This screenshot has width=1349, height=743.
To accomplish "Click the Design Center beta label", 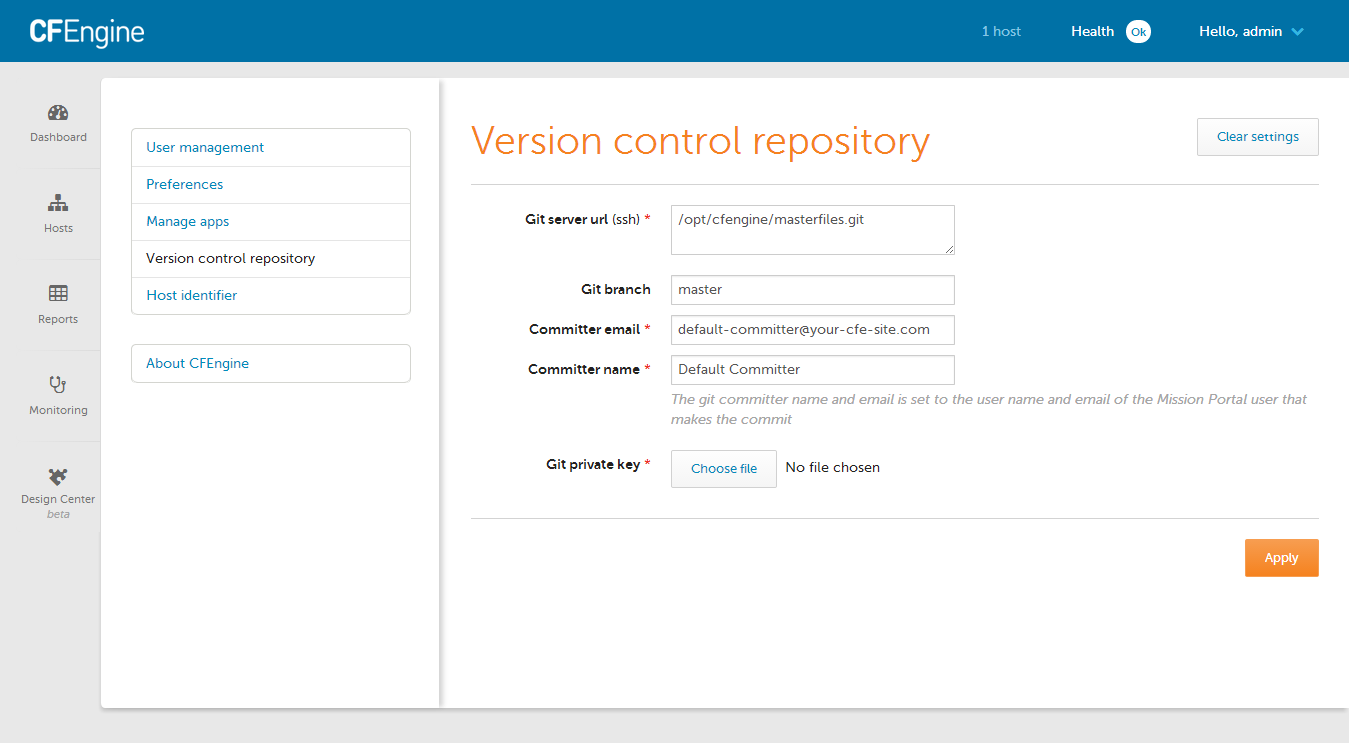I will click(x=58, y=507).
